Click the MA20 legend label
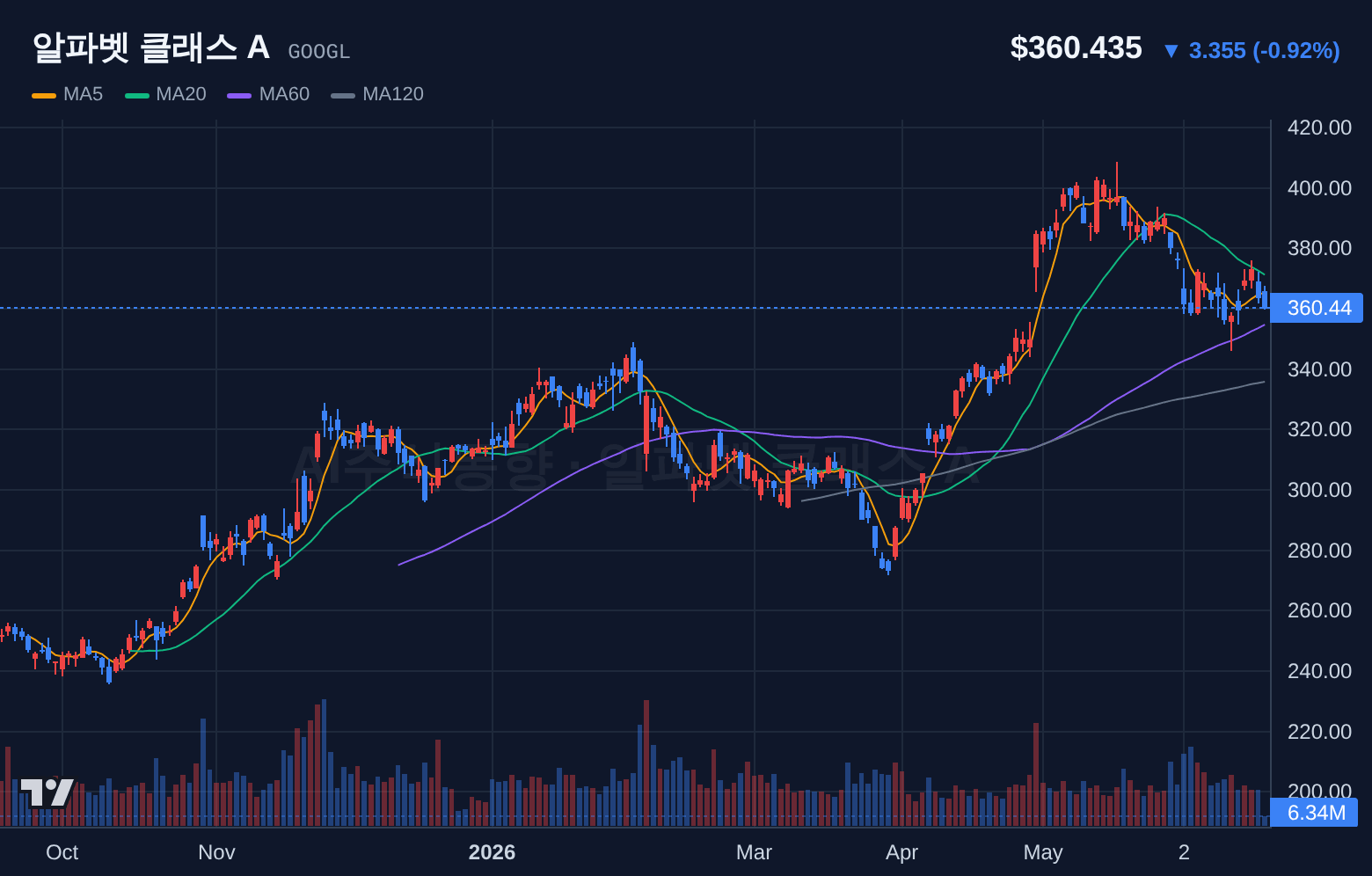1372x876 pixels. pyautogui.click(x=180, y=94)
